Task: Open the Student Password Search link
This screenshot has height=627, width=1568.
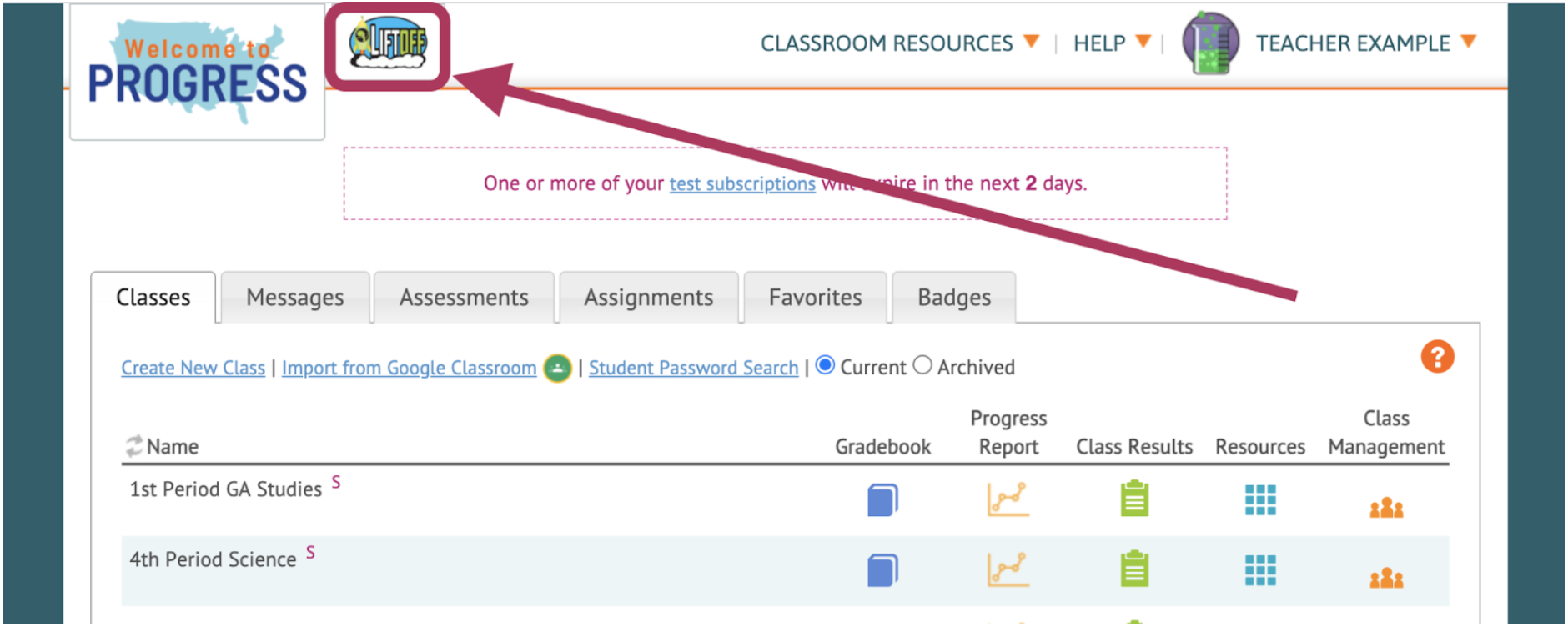Action: coord(693,368)
